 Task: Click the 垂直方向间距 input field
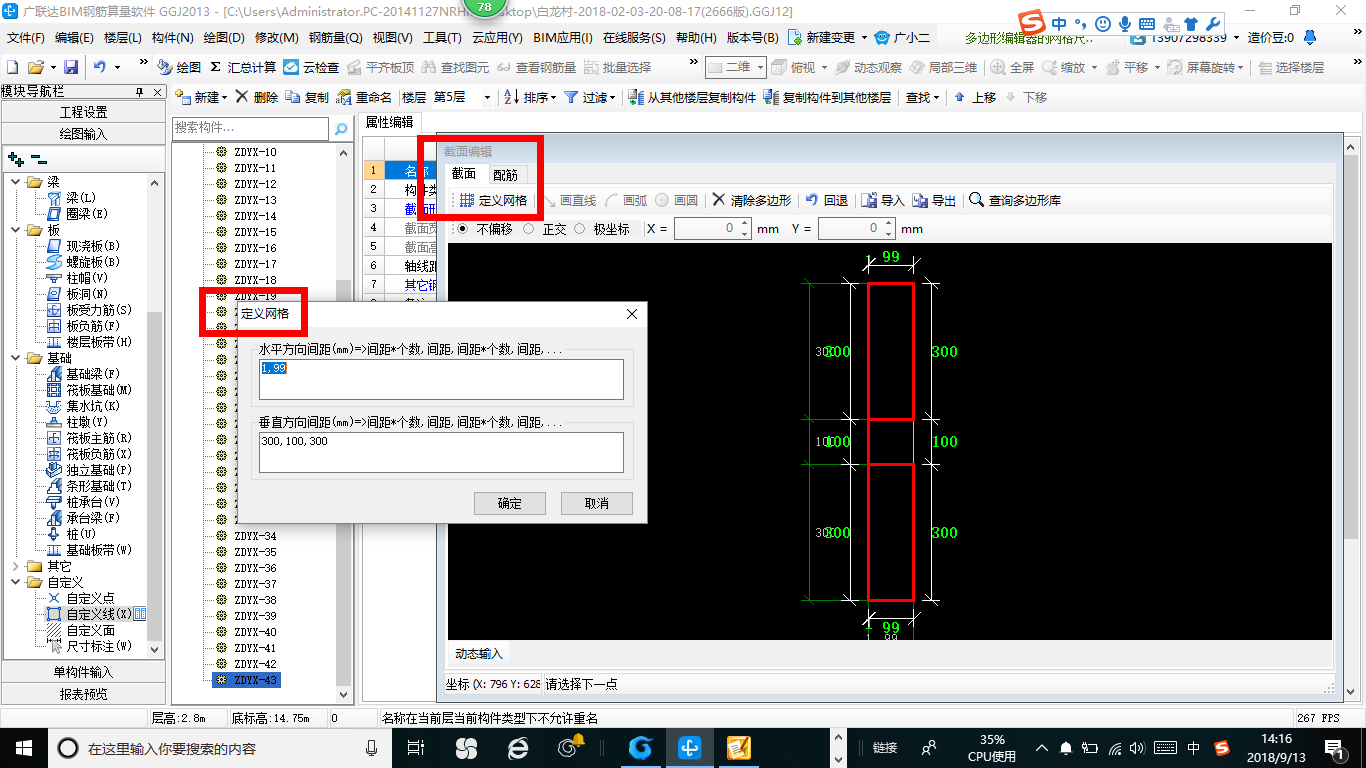pyautogui.click(x=441, y=452)
